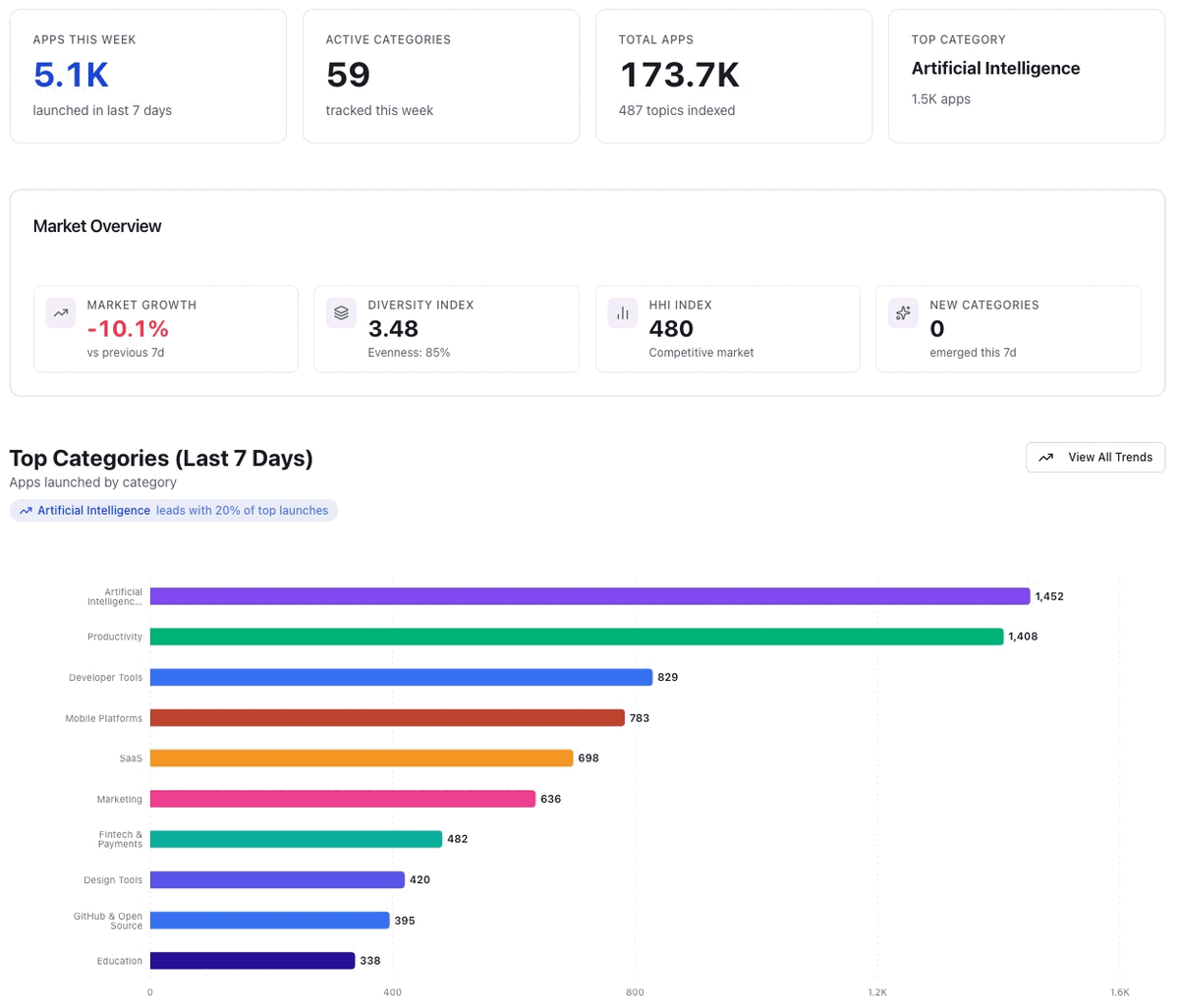The image size is (1179, 1008).
Task: Click the Market Growth trend arrow icon
Action: click(x=61, y=313)
